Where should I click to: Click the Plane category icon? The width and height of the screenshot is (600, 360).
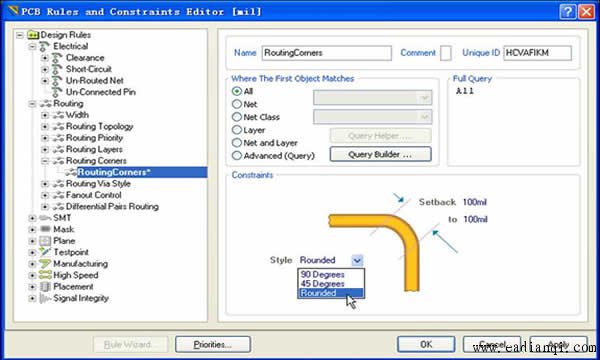[45, 241]
